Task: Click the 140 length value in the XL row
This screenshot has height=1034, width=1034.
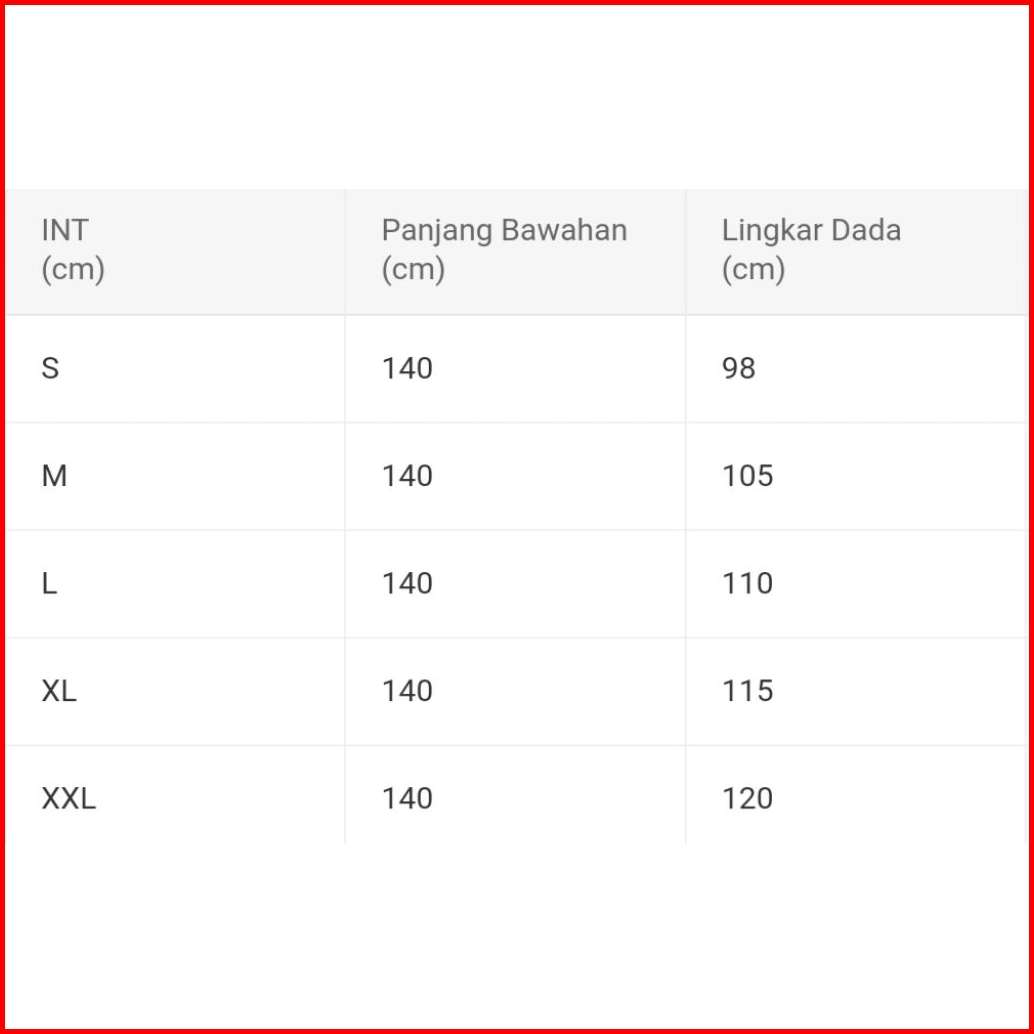Action: (407, 692)
